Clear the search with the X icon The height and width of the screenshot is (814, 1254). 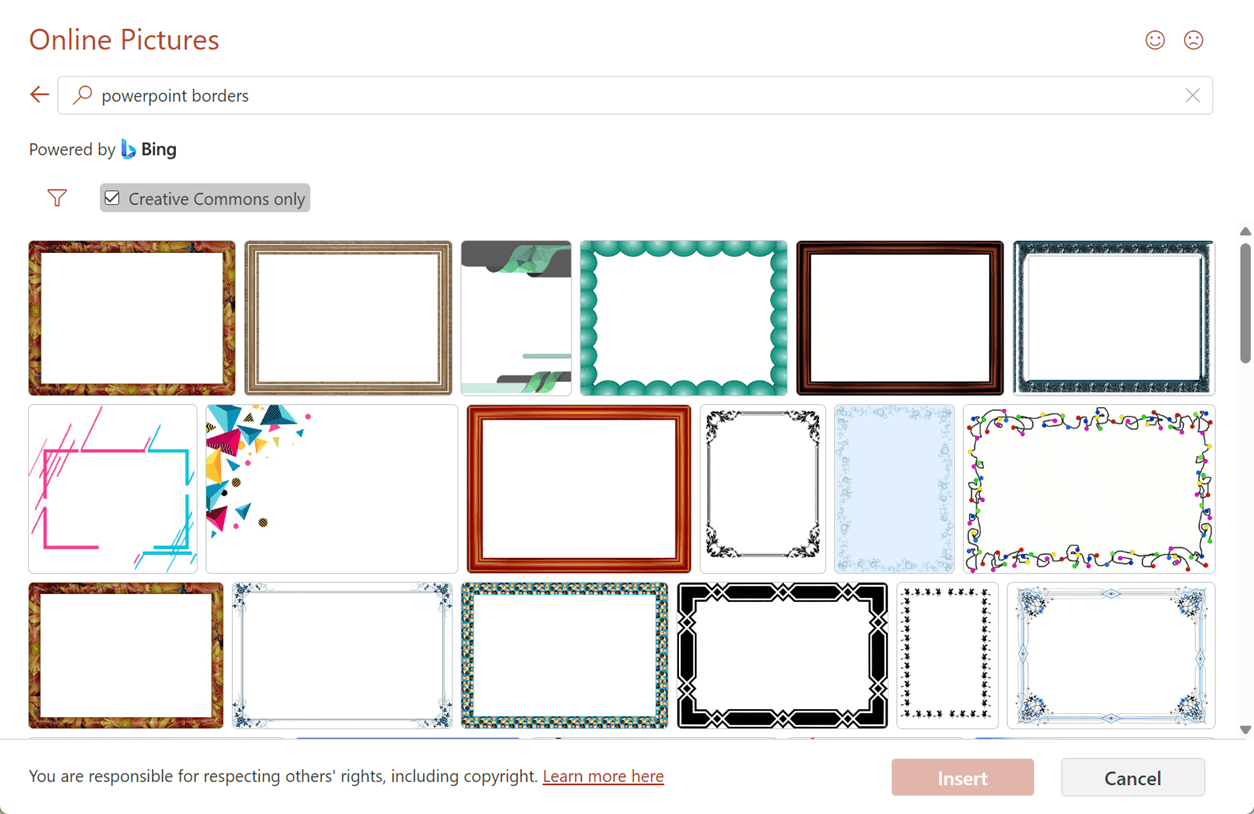coord(1192,95)
